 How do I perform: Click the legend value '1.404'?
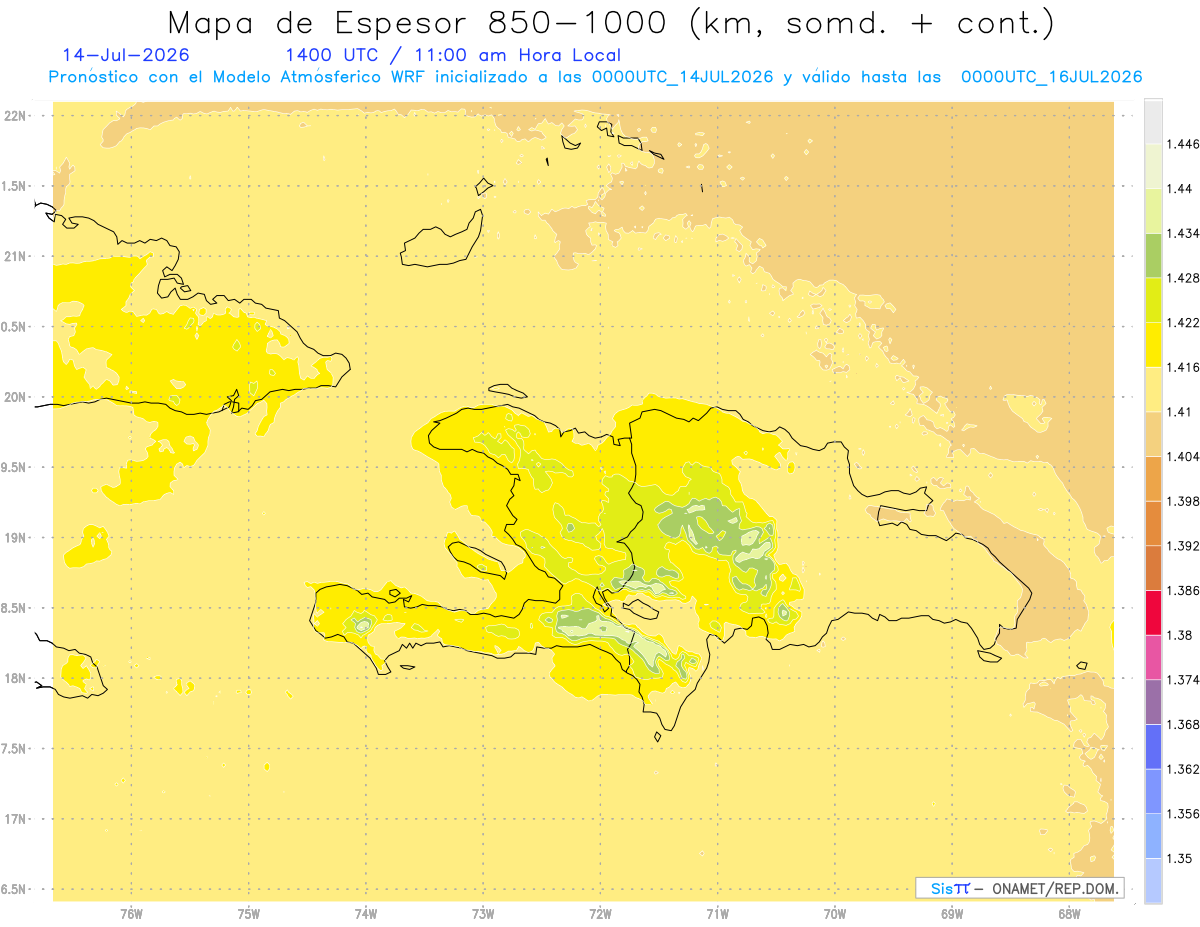tap(1185, 456)
